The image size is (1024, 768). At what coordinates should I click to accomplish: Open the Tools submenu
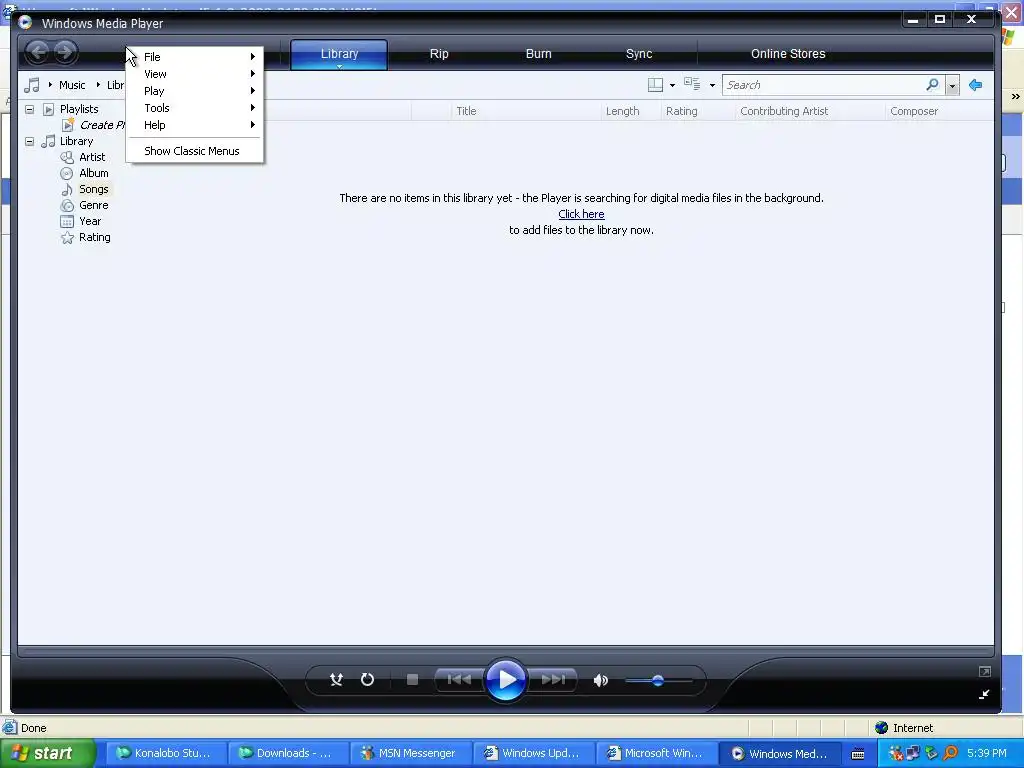pos(195,108)
